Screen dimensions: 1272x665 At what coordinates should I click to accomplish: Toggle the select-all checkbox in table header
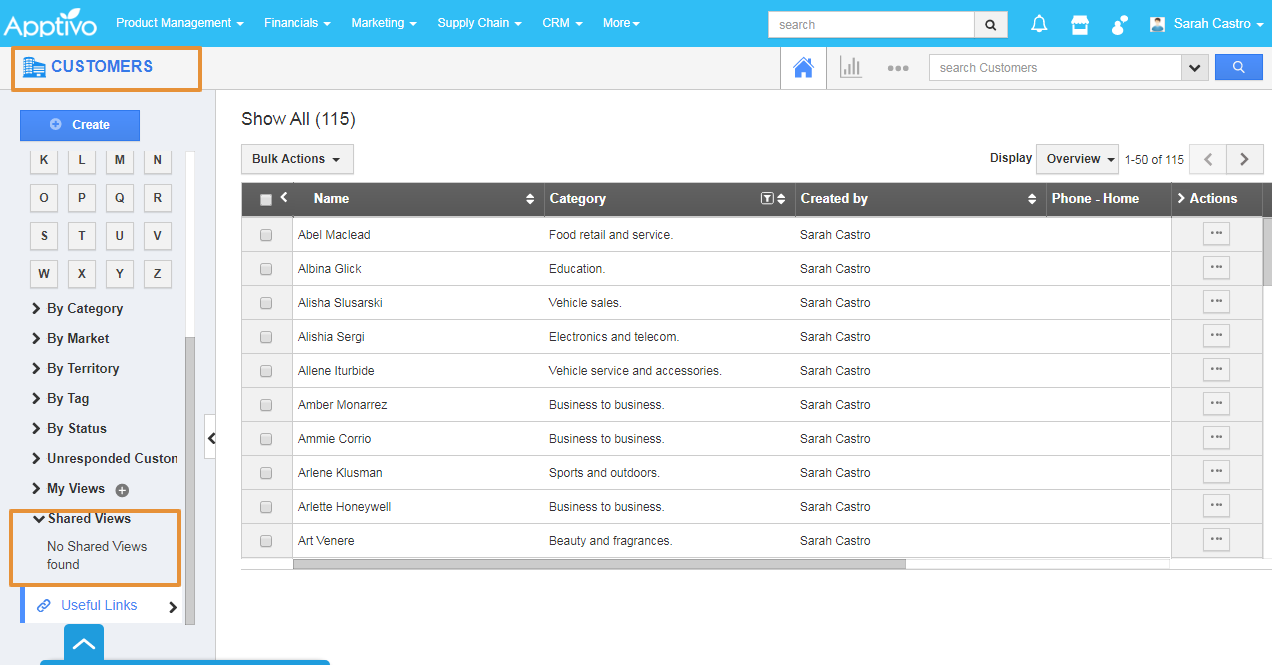pyautogui.click(x=266, y=200)
